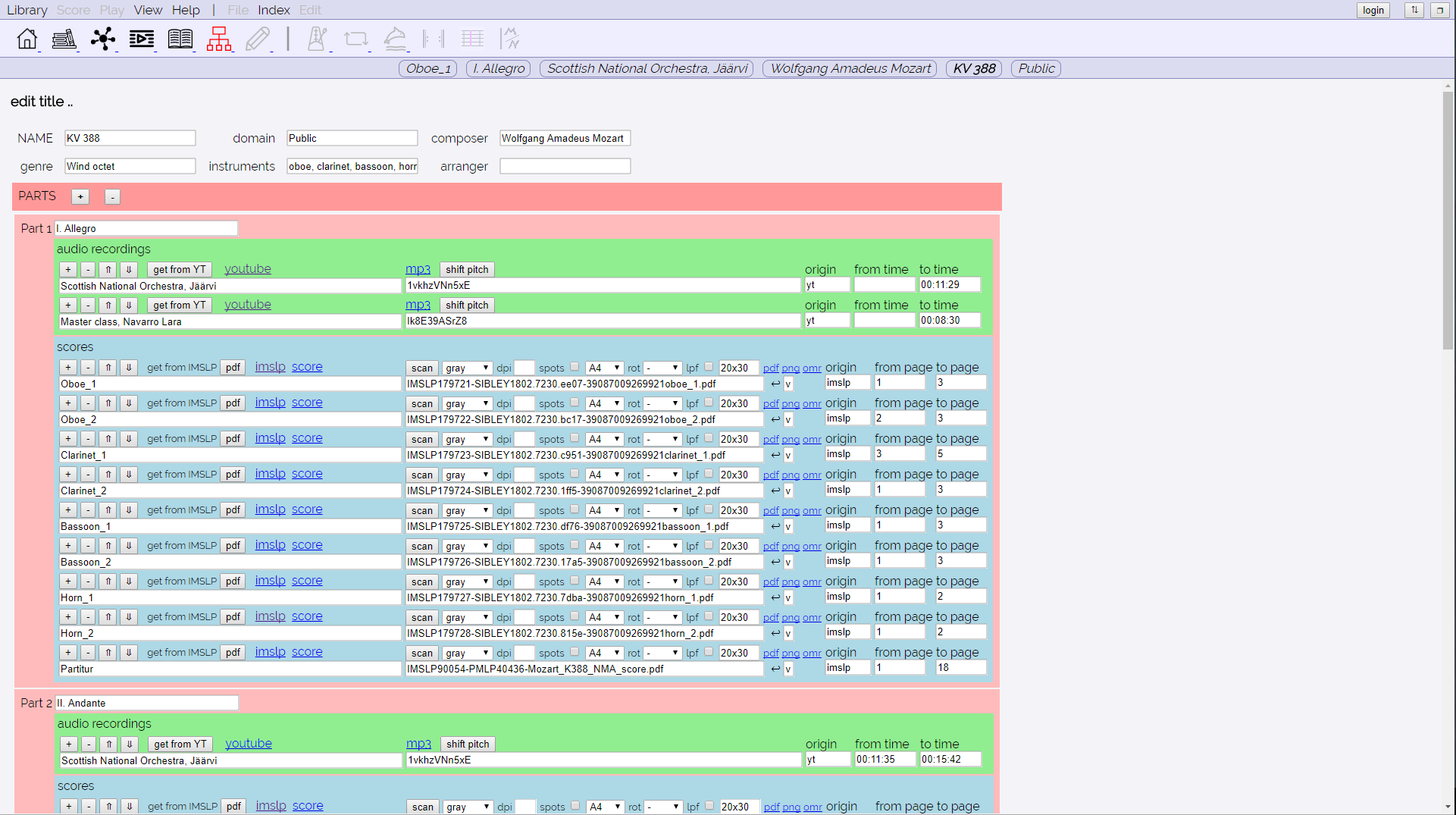Click the Home icon in toolbar
The width and height of the screenshot is (1456, 815).
[x=27, y=39]
